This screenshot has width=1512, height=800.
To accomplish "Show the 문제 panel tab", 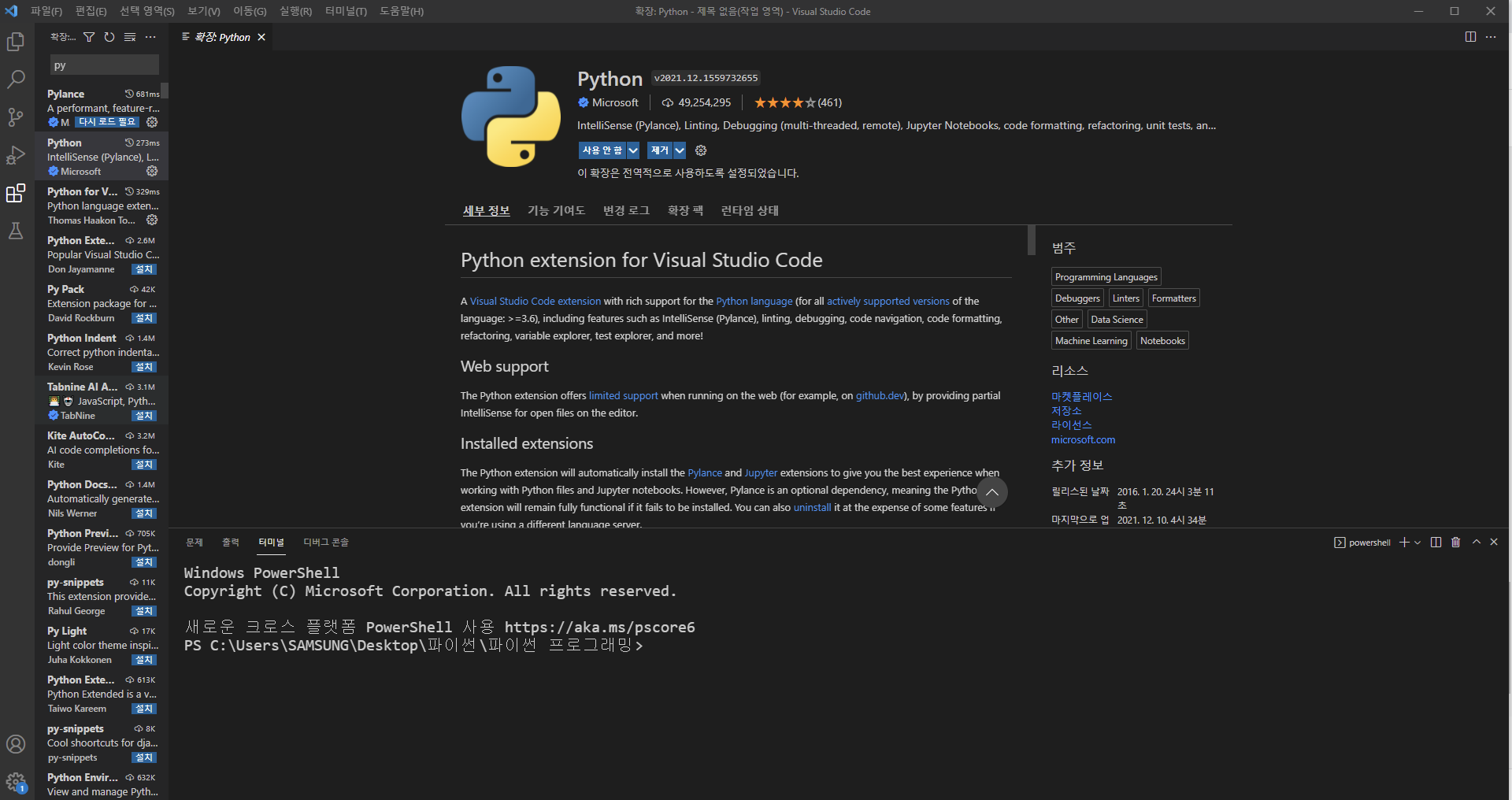I will [x=195, y=542].
